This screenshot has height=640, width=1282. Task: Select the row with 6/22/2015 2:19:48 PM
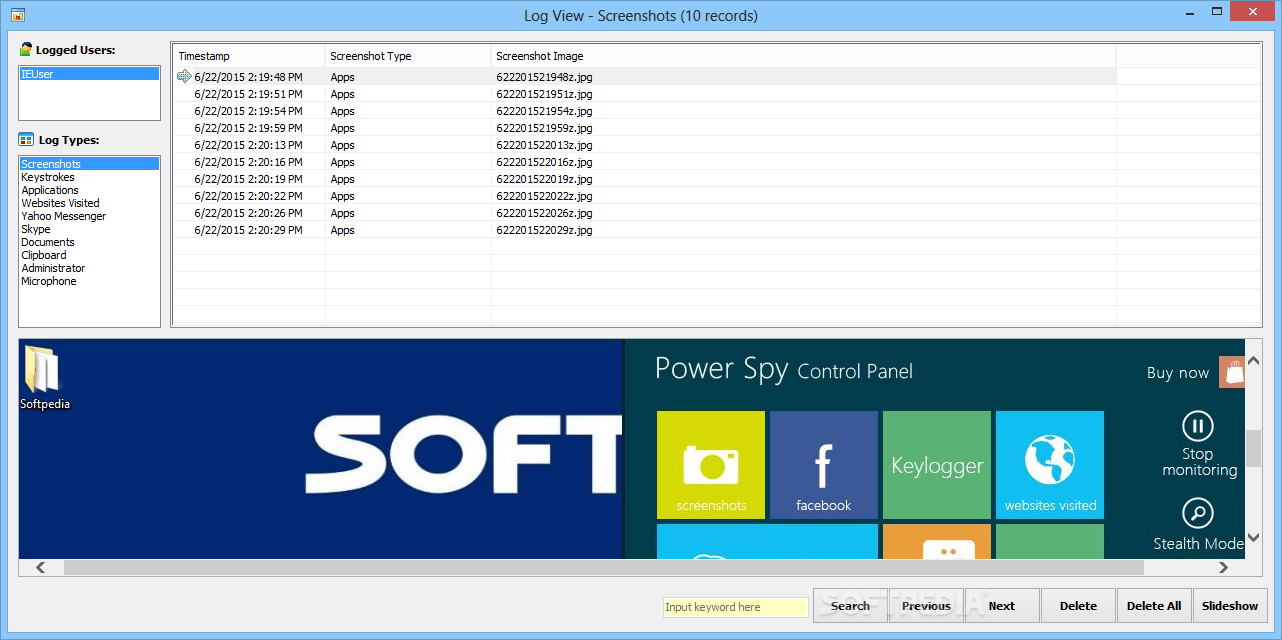(644, 77)
